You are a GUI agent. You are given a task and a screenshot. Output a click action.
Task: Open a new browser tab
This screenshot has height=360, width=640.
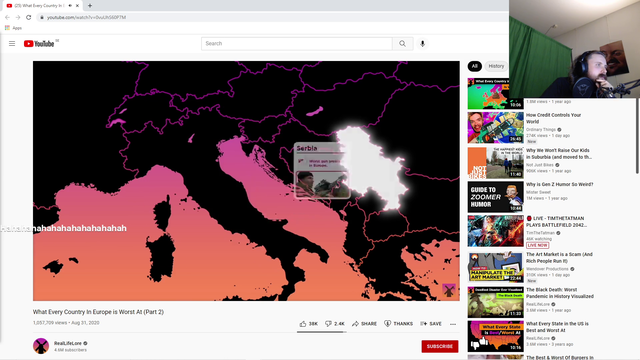point(90,6)
